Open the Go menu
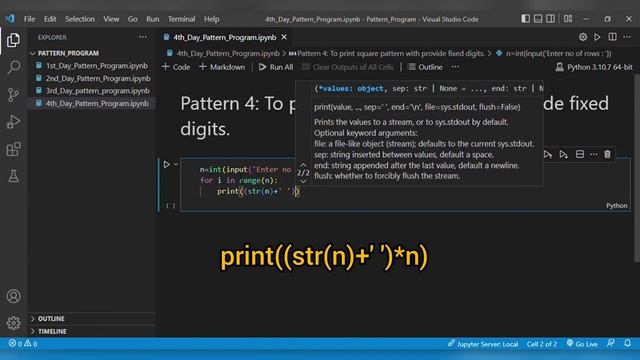This screenshot has width=640, height=360. coord(132,19)
